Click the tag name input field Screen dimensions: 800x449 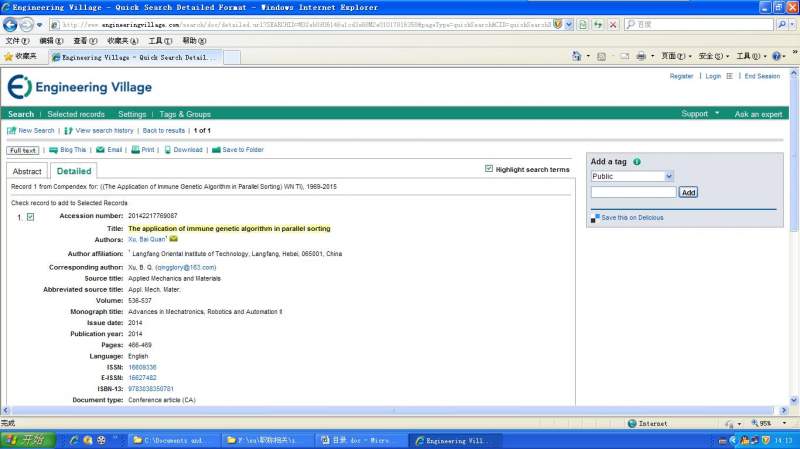(633, 192)
